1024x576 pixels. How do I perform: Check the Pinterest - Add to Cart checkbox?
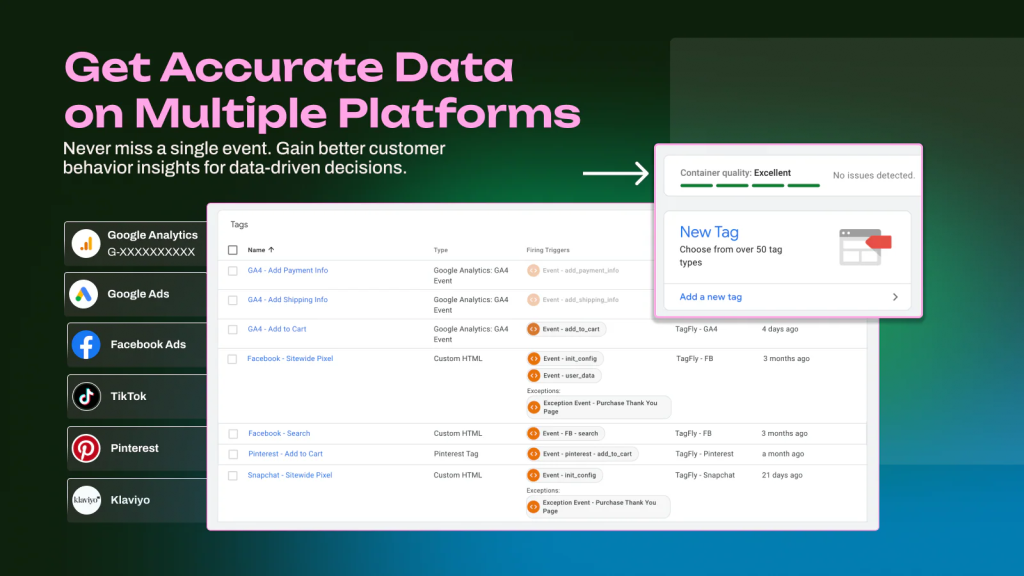233,454
